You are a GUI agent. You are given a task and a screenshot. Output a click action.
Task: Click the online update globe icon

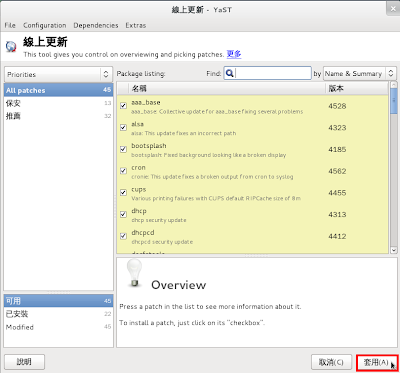(11, 47)
